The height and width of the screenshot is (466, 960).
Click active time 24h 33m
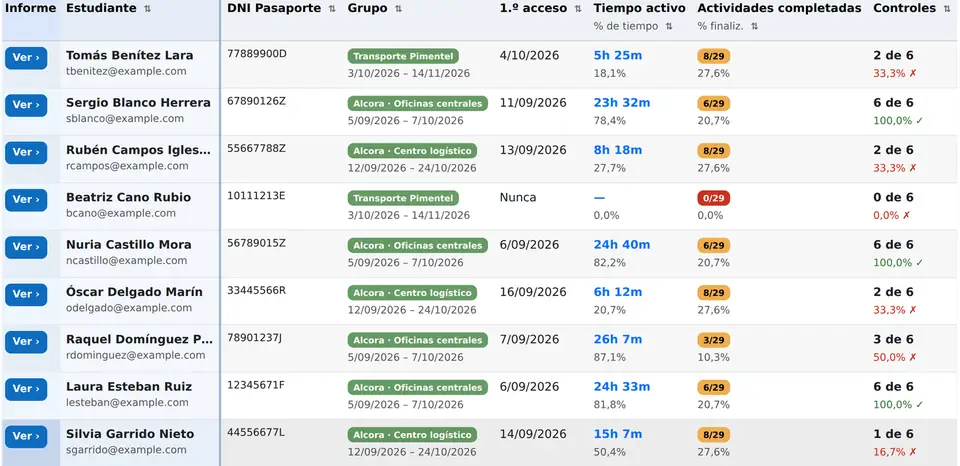coord(622,387)
